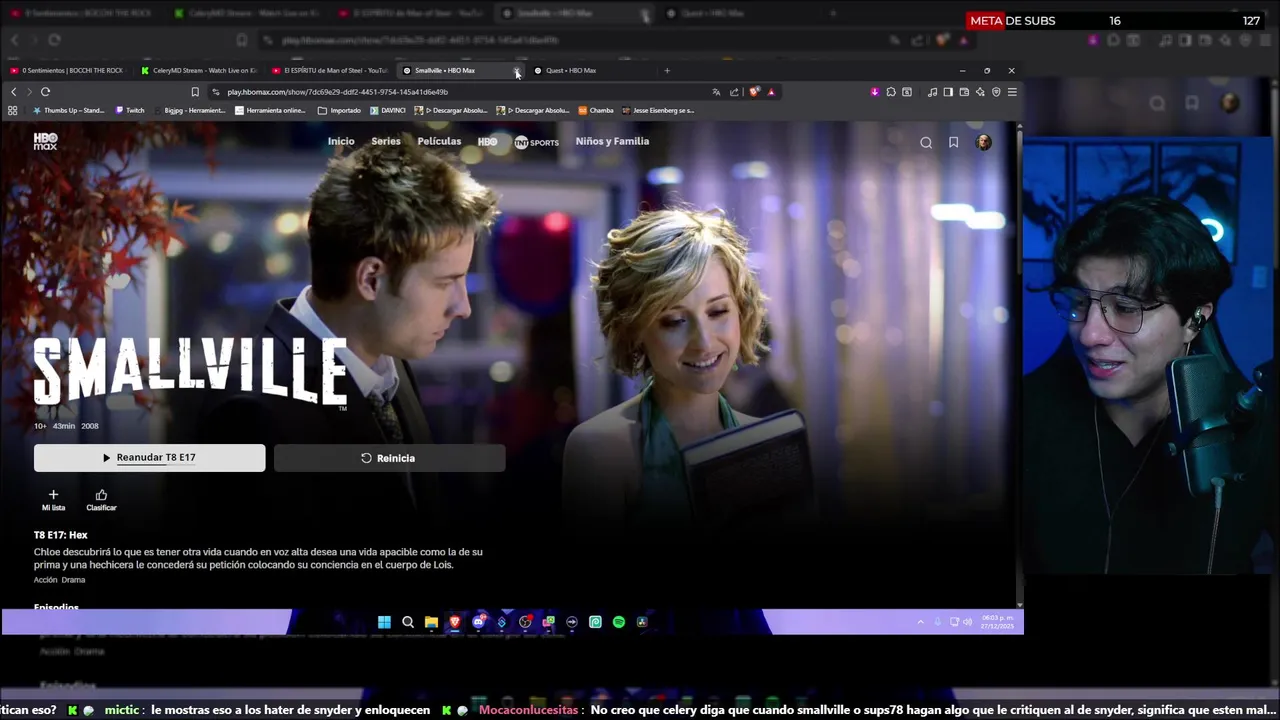The height and width of the screenshot is (720, 1280).
Task: Restart the episode with Reinicia button
Action: [x=389, y=458]
